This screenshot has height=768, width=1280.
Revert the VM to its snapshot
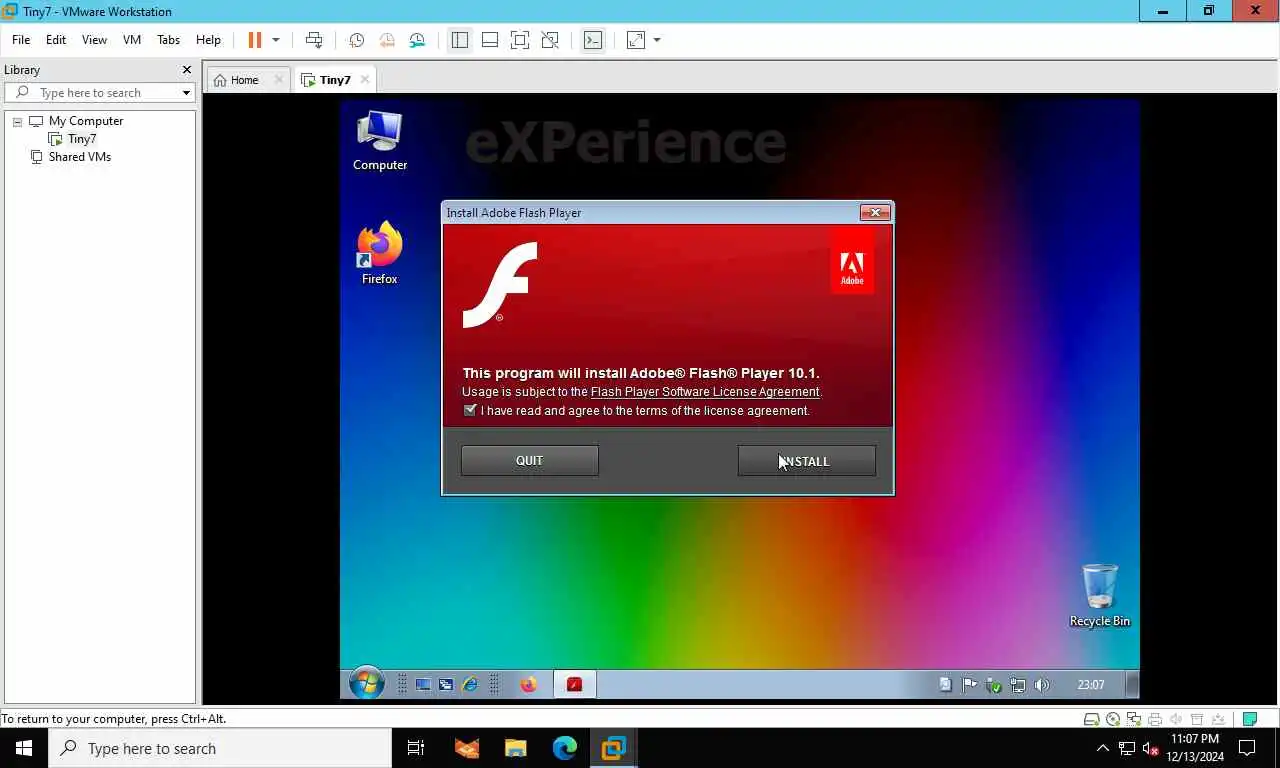(x=386, y=40)
